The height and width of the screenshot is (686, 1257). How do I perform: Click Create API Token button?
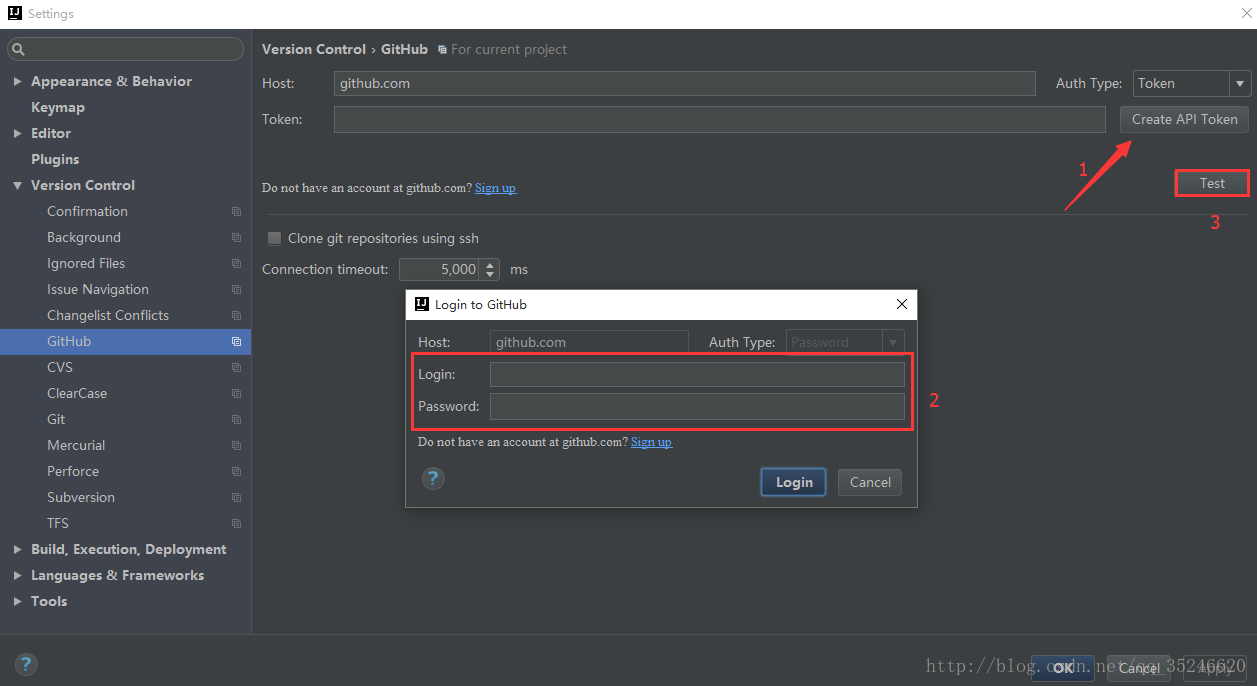click(x=1184, y=119)
